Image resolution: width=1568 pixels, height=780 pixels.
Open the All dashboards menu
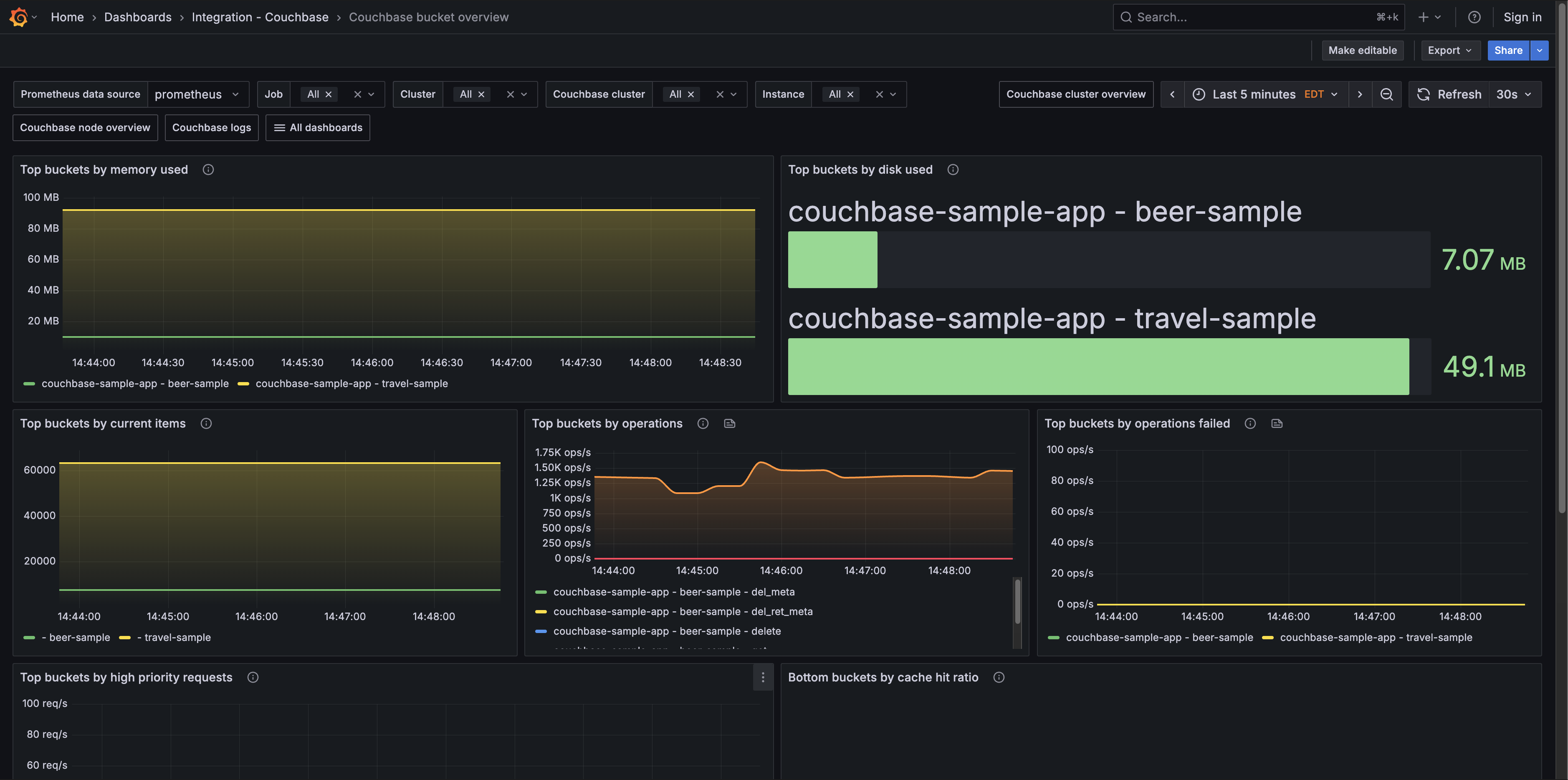pos(318,128)
